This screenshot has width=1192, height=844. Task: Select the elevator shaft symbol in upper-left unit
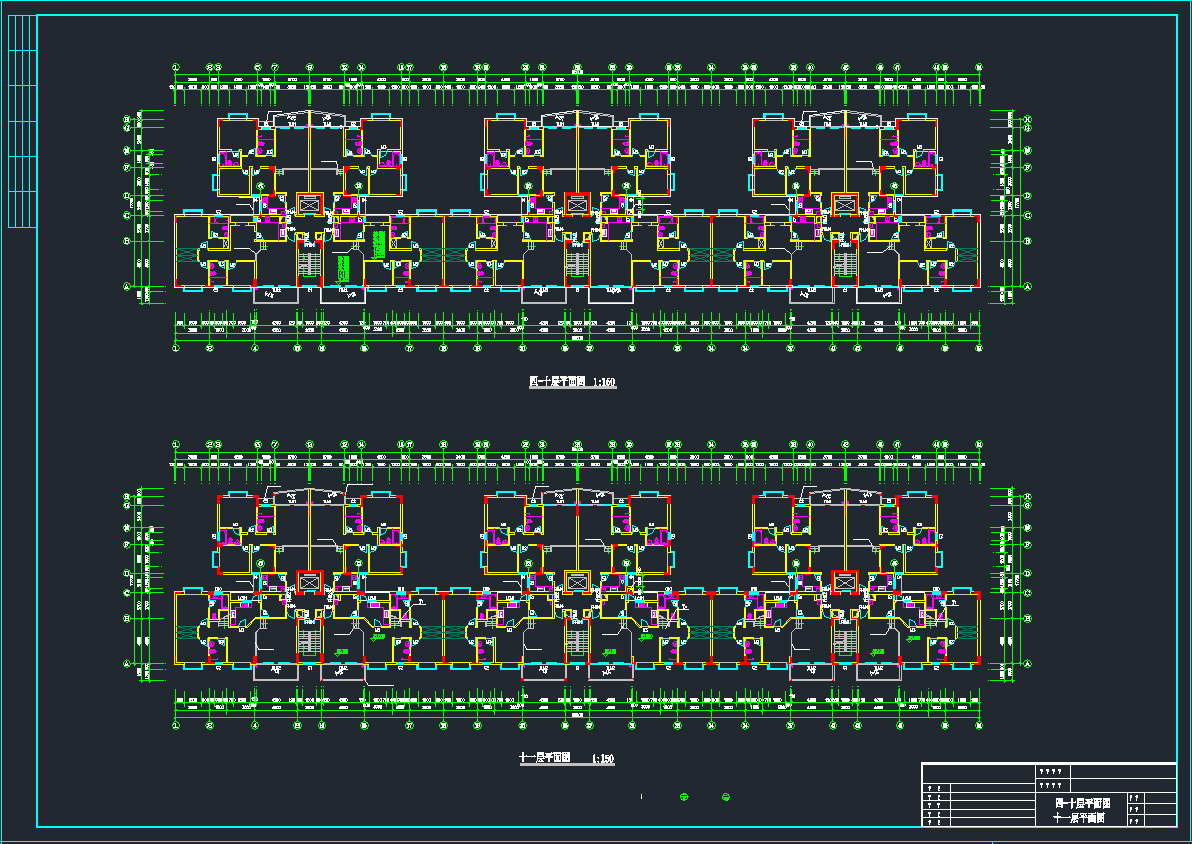coord(310,204)
